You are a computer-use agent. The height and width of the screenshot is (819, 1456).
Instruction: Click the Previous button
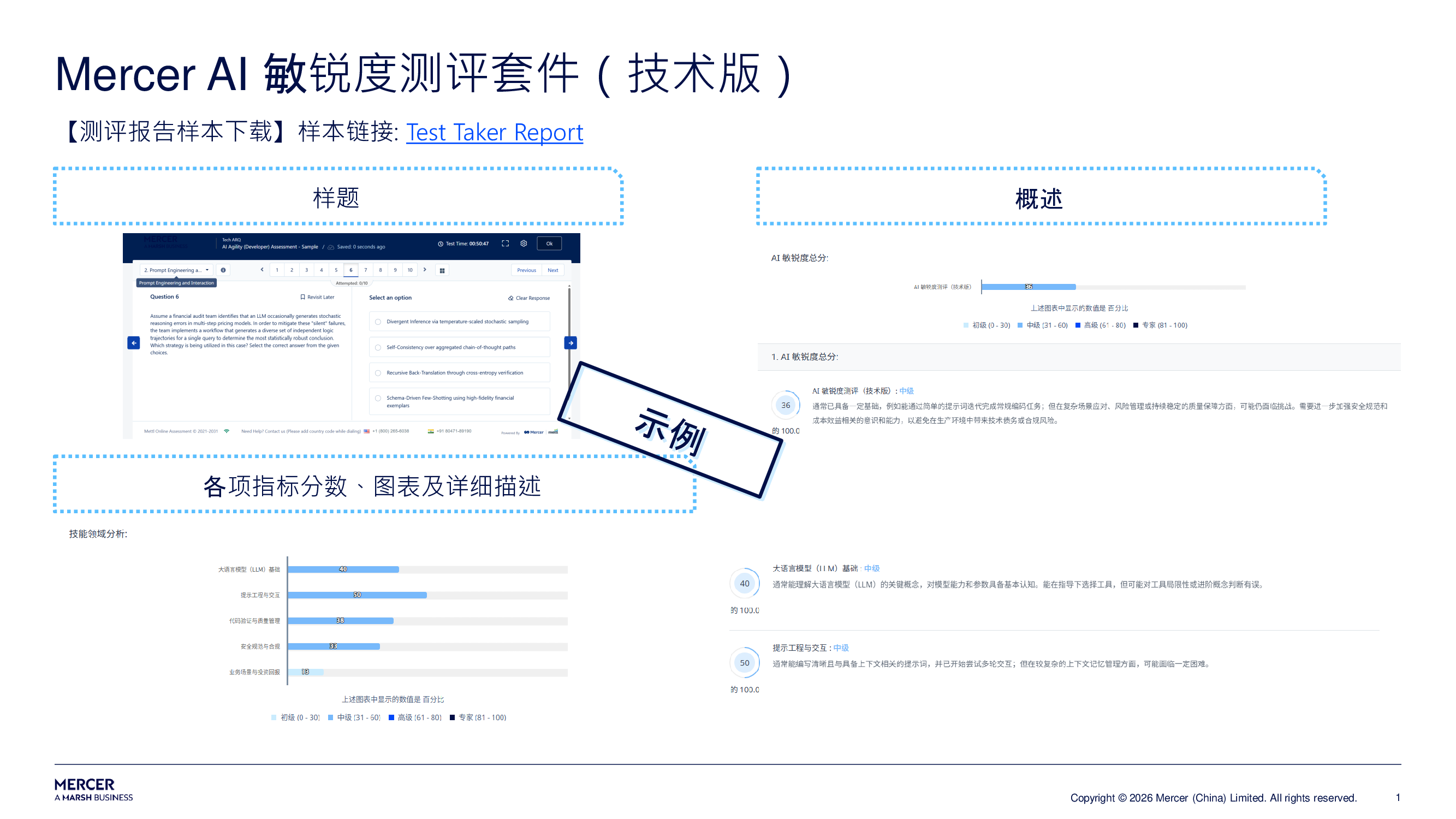pyautogui.click(x=526, y=270)
